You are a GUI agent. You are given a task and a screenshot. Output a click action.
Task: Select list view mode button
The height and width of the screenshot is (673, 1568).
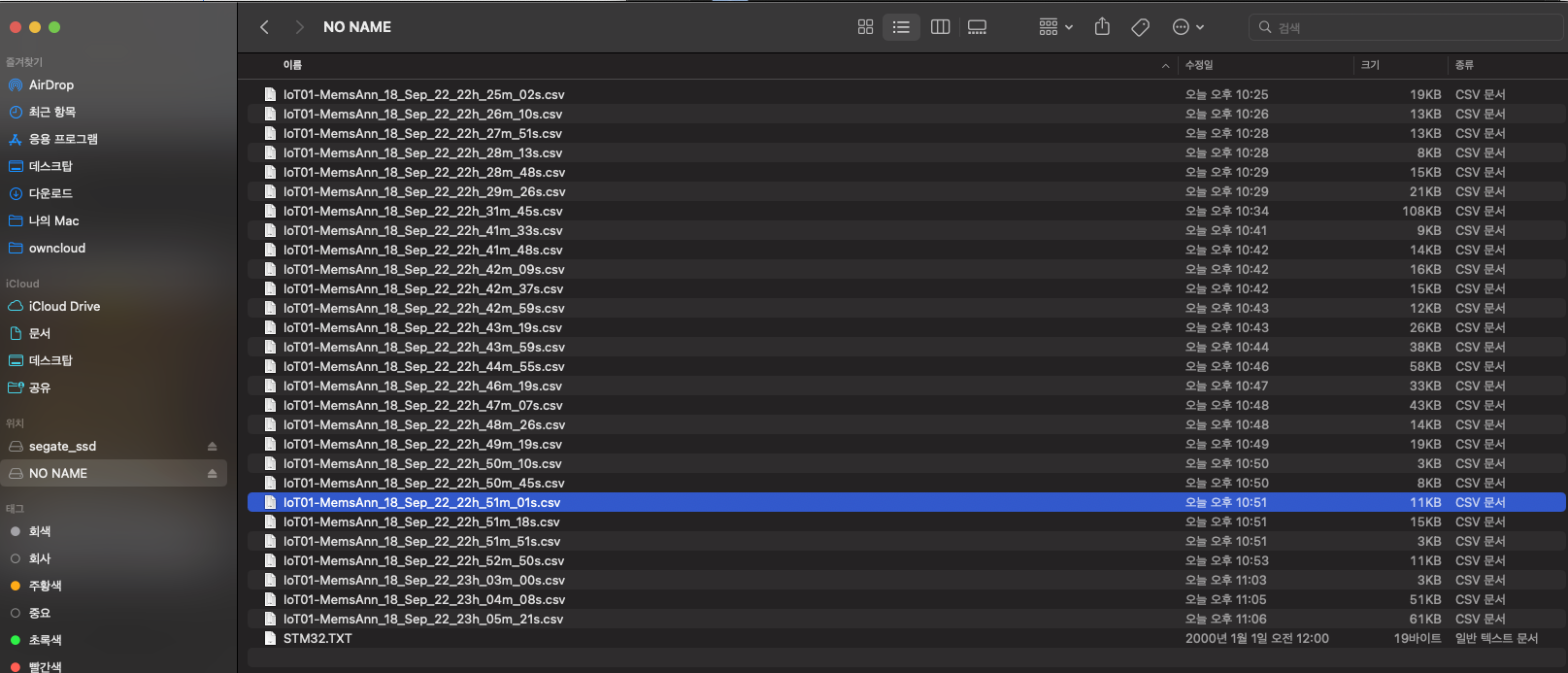pyautogui.click(x=901, y=27)
